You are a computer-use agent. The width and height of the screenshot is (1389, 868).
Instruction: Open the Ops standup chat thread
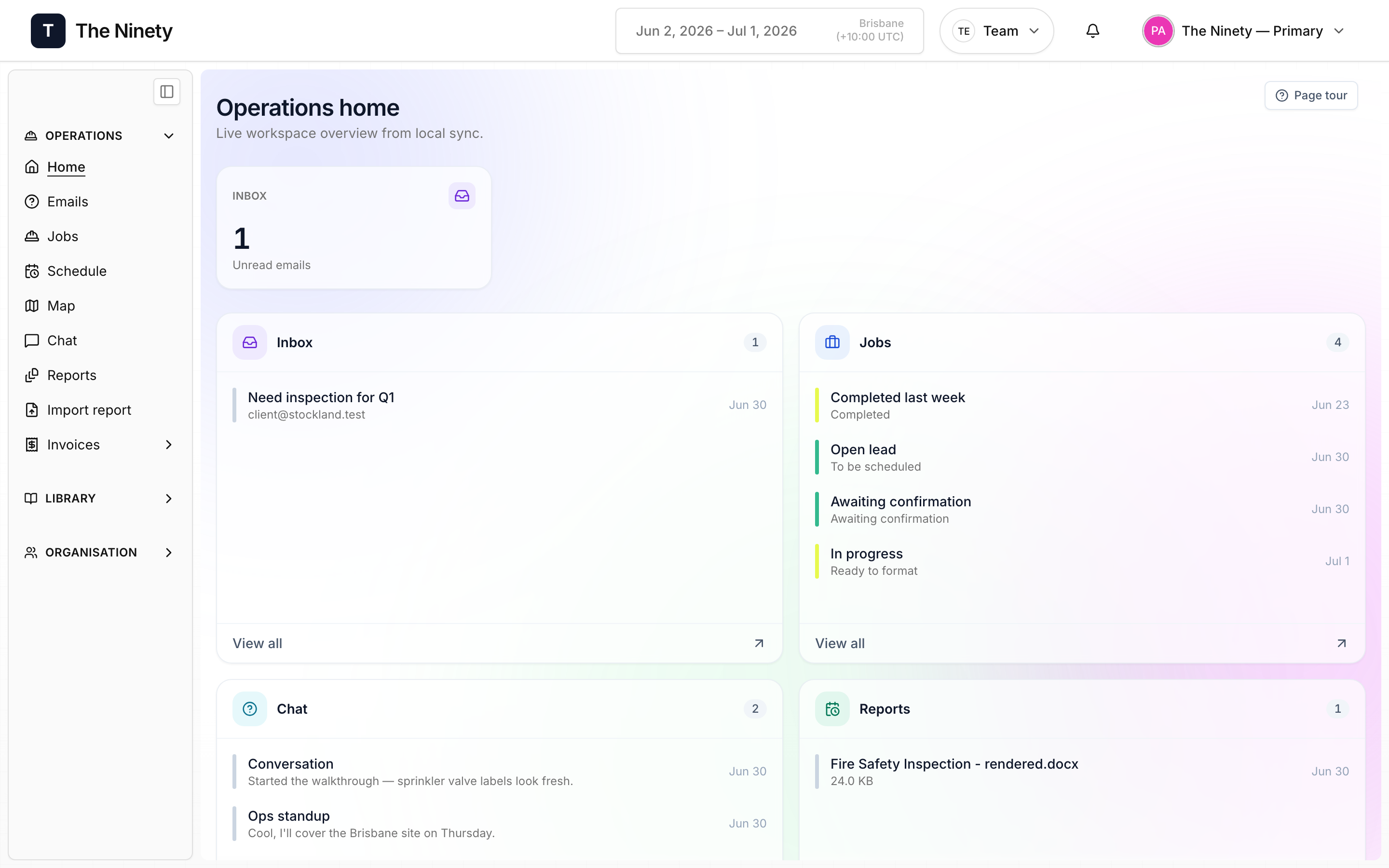[x=499, y=824]
